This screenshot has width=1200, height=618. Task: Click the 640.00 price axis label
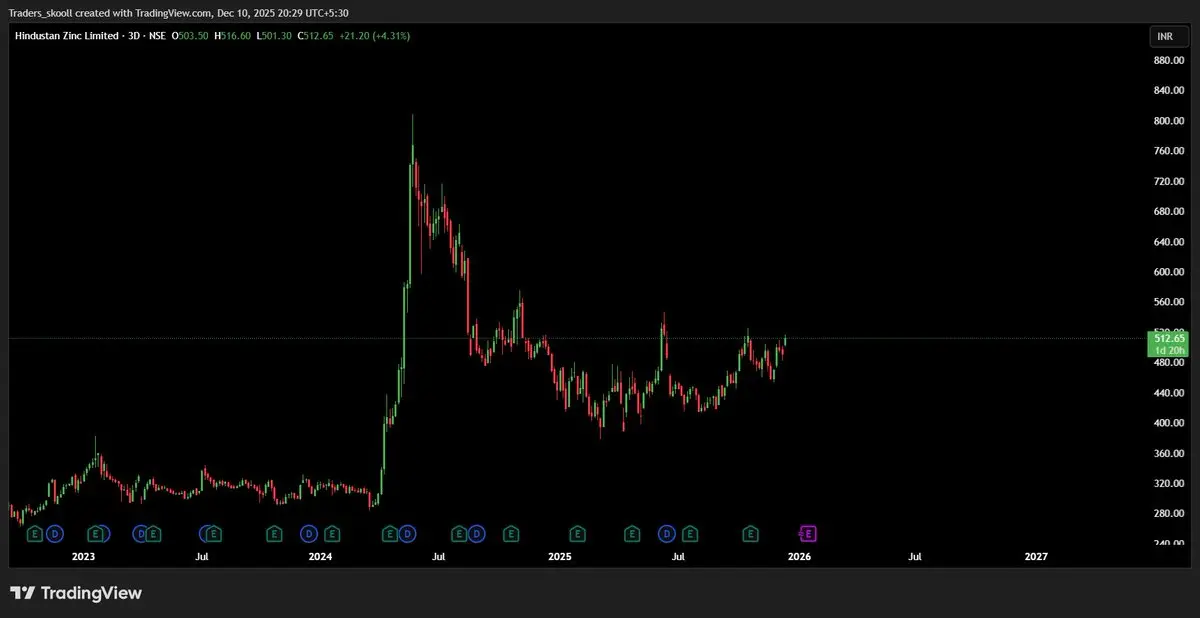coord(1169,241)
